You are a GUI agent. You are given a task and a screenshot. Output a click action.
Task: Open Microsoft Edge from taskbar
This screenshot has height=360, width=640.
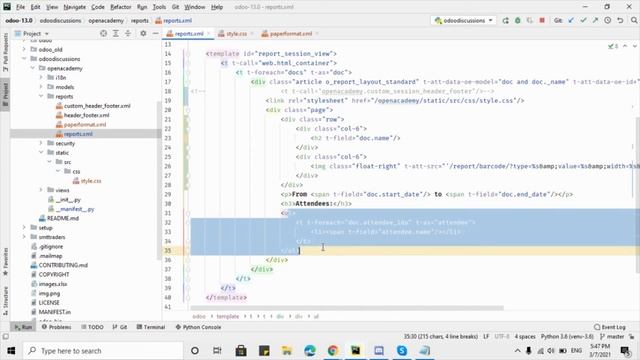tap(310, 351)
